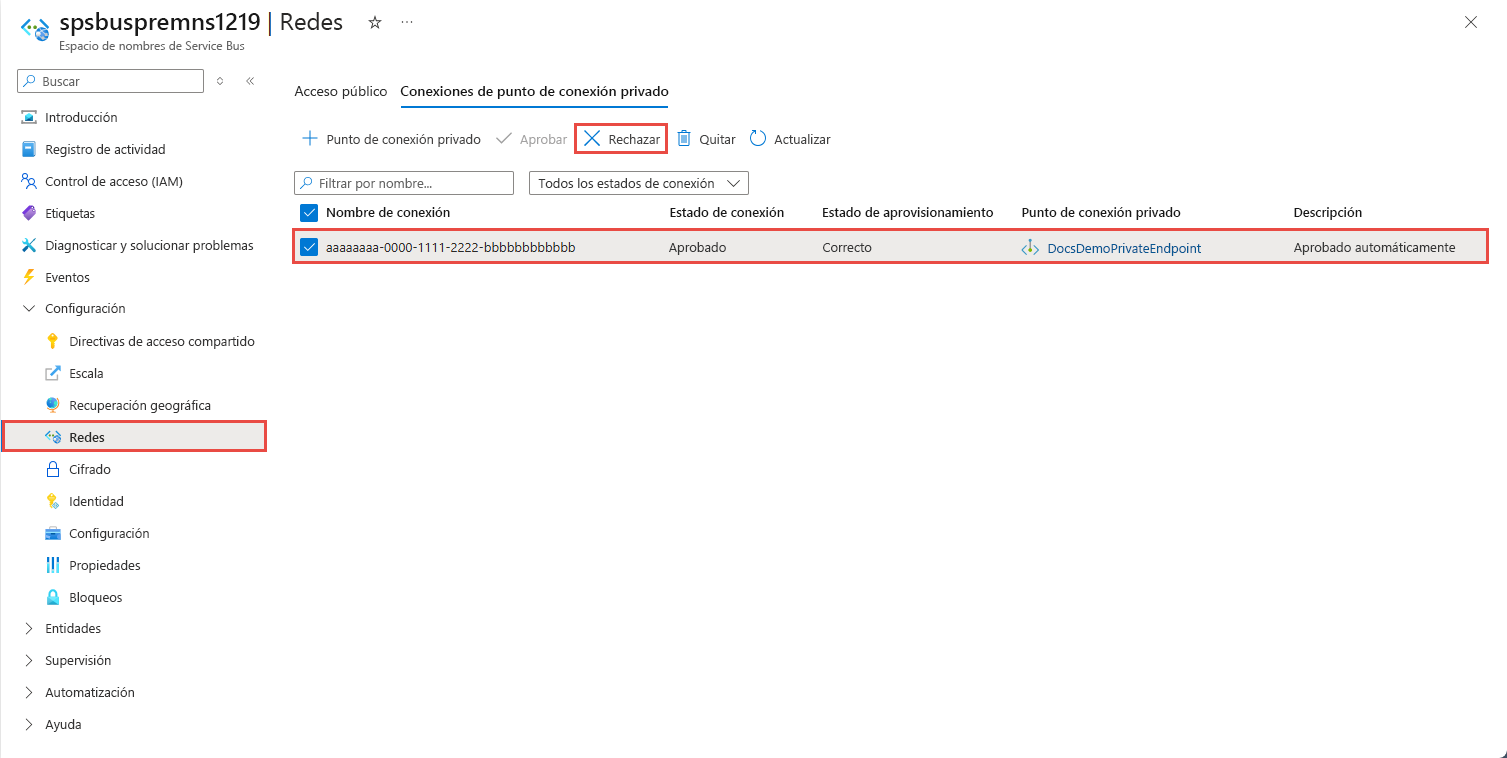Click the Aprobado automáticamente description cell

1374,247
